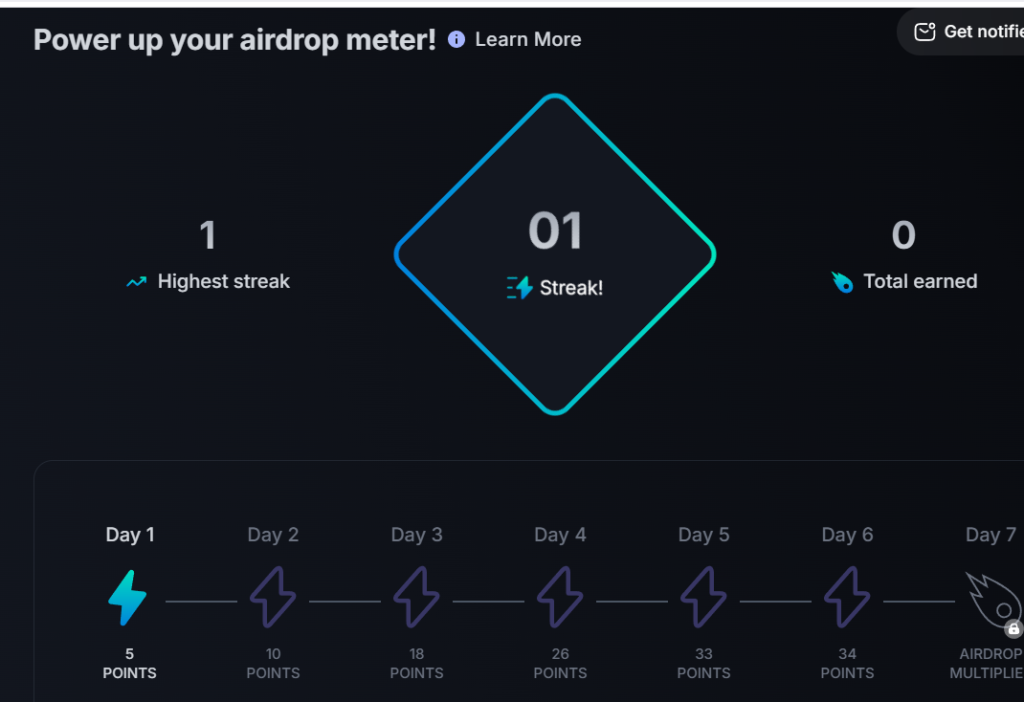Click the info icon beside Learn More
Screen dimensions: 1024x702
[456, 39]
